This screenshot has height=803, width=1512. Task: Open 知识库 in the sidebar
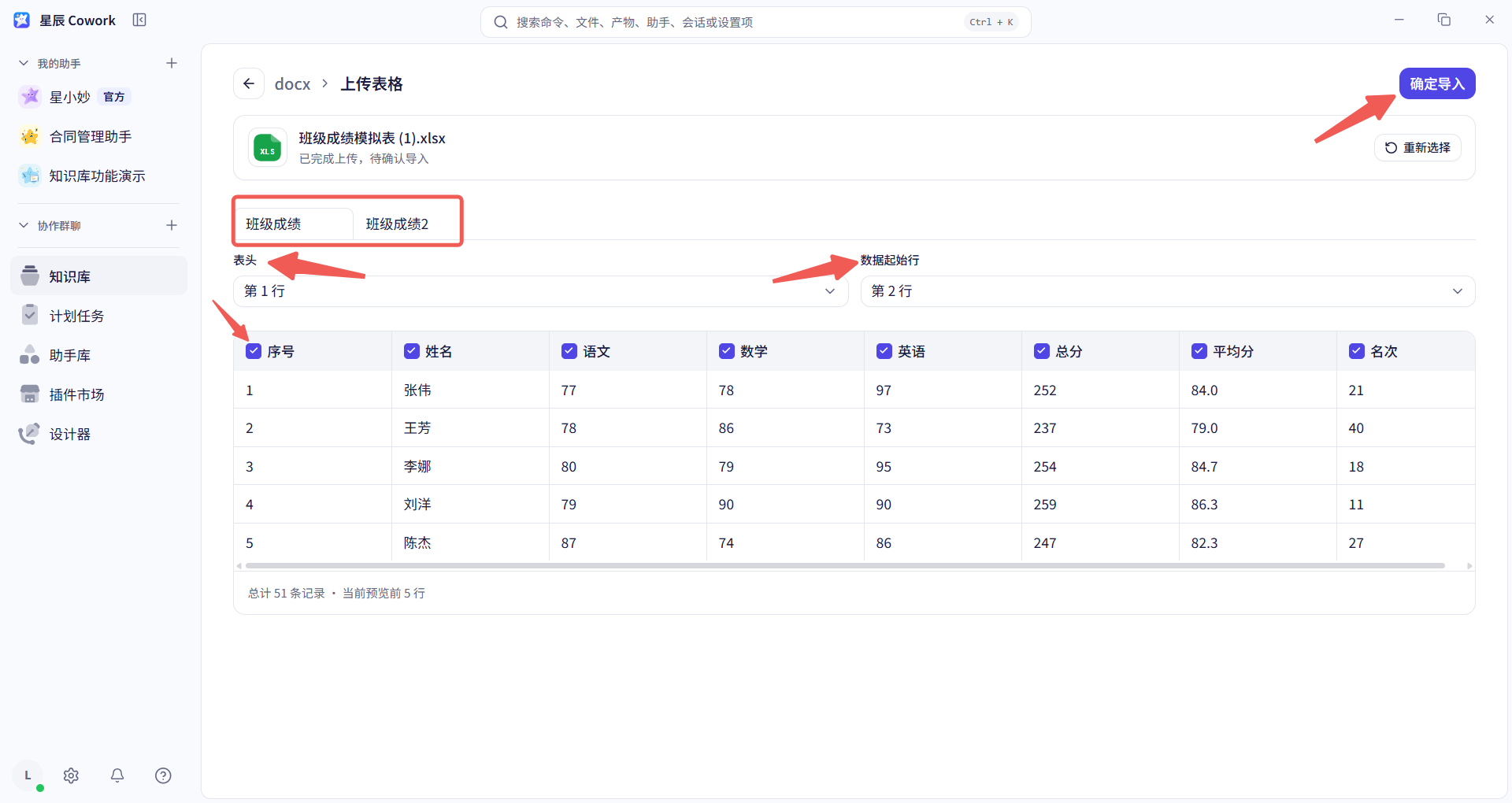point(99,276)
